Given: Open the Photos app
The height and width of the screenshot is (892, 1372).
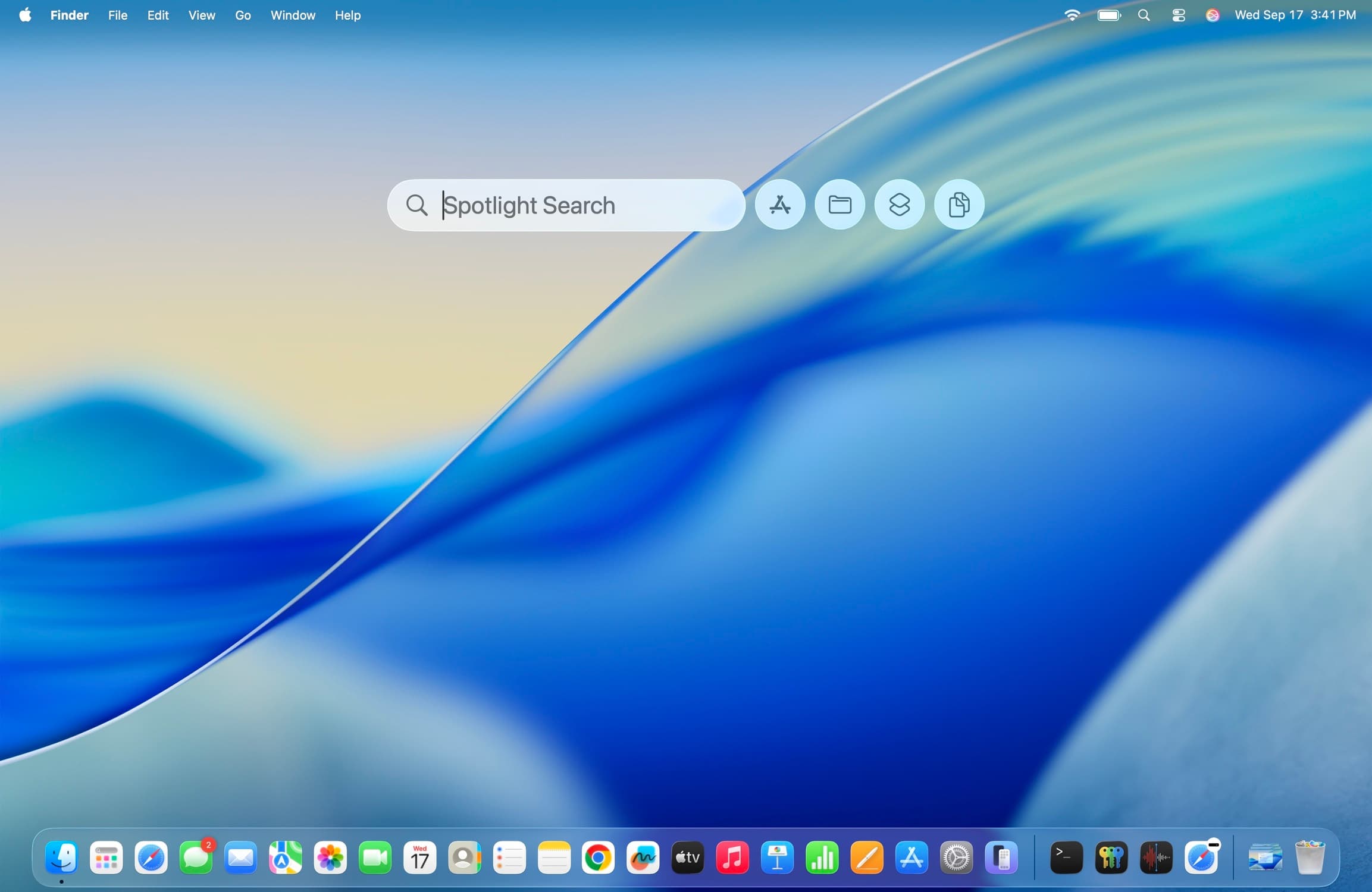Looking at the screenshot, I should [x=331, y=858].
